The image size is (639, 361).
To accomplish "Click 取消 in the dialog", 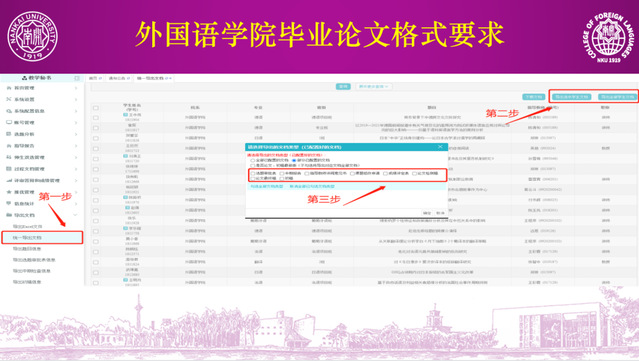I will (x=440, y=213).
